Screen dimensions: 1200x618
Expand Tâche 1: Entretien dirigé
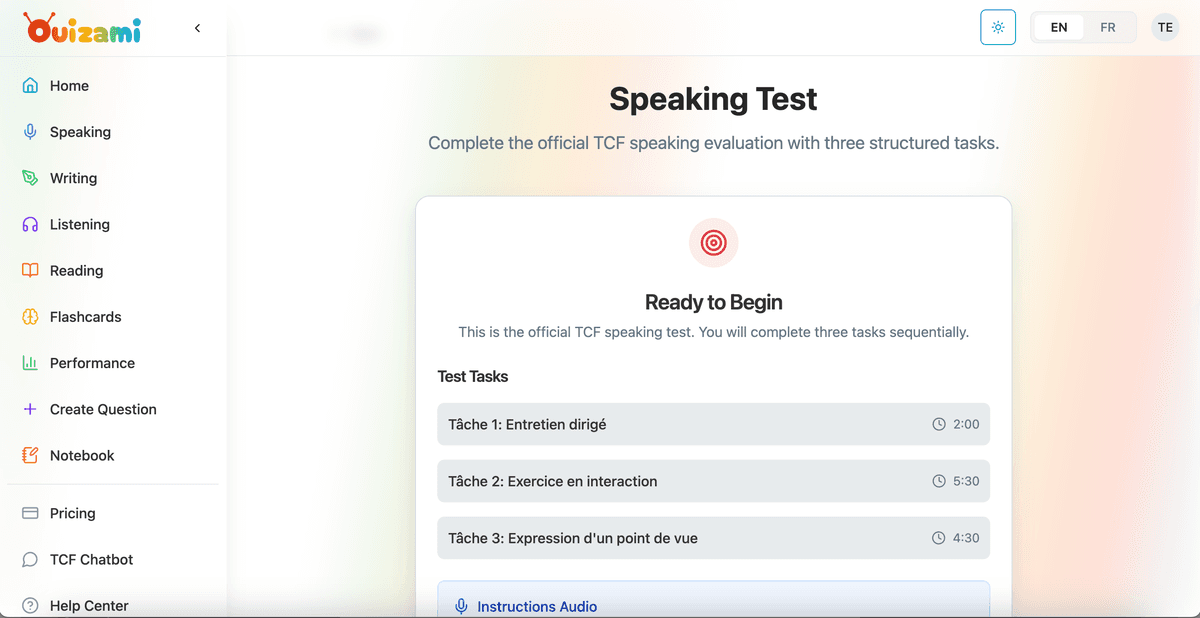713,424
